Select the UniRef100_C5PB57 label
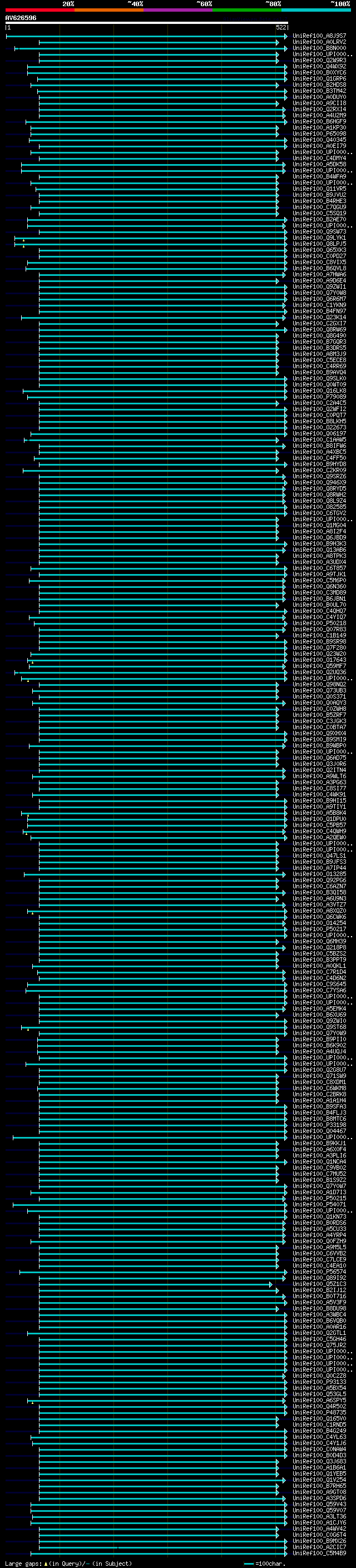 tap(319, 825)
